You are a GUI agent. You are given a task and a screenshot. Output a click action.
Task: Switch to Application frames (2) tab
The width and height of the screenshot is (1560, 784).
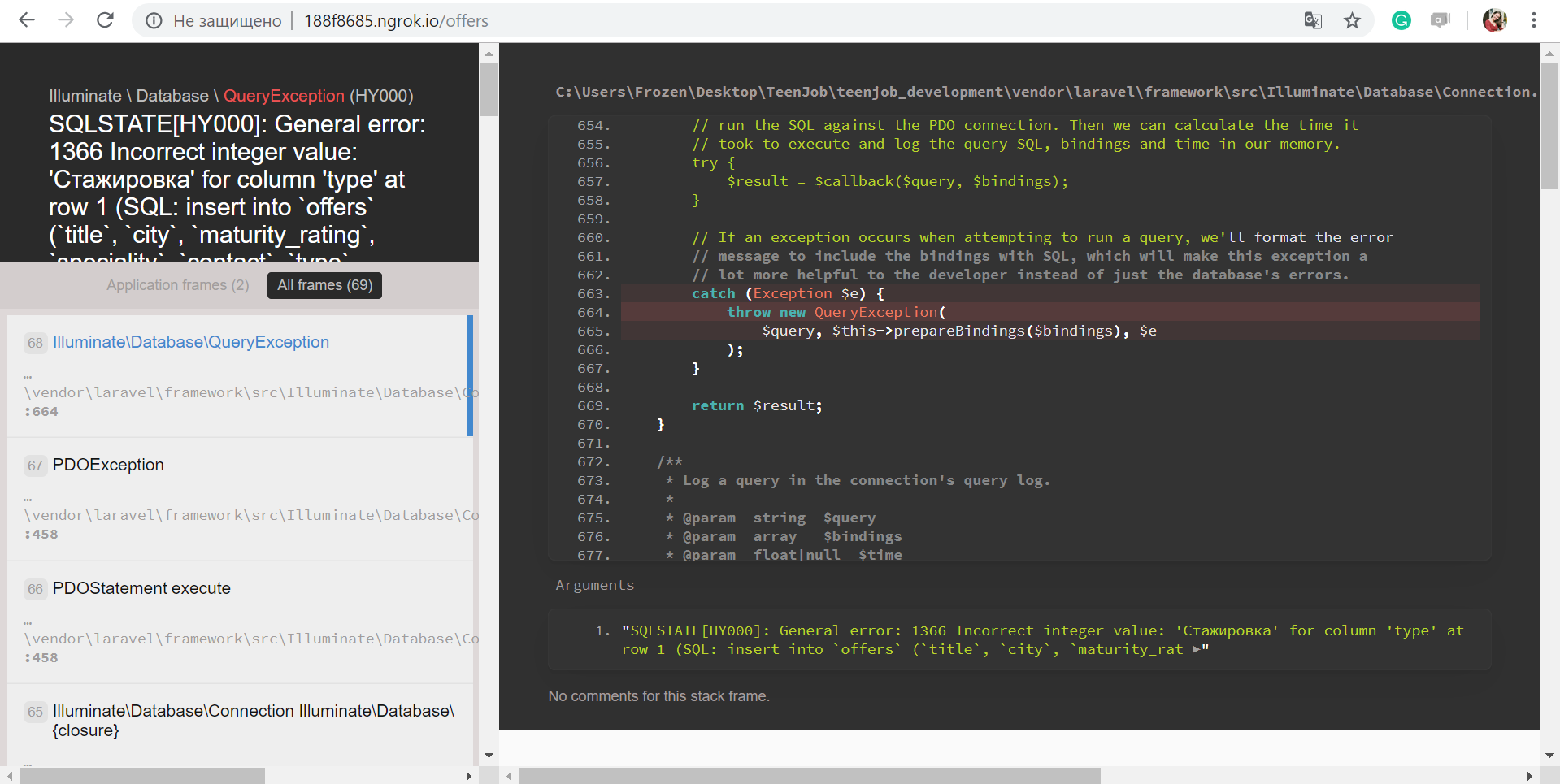tap(178, 285)
